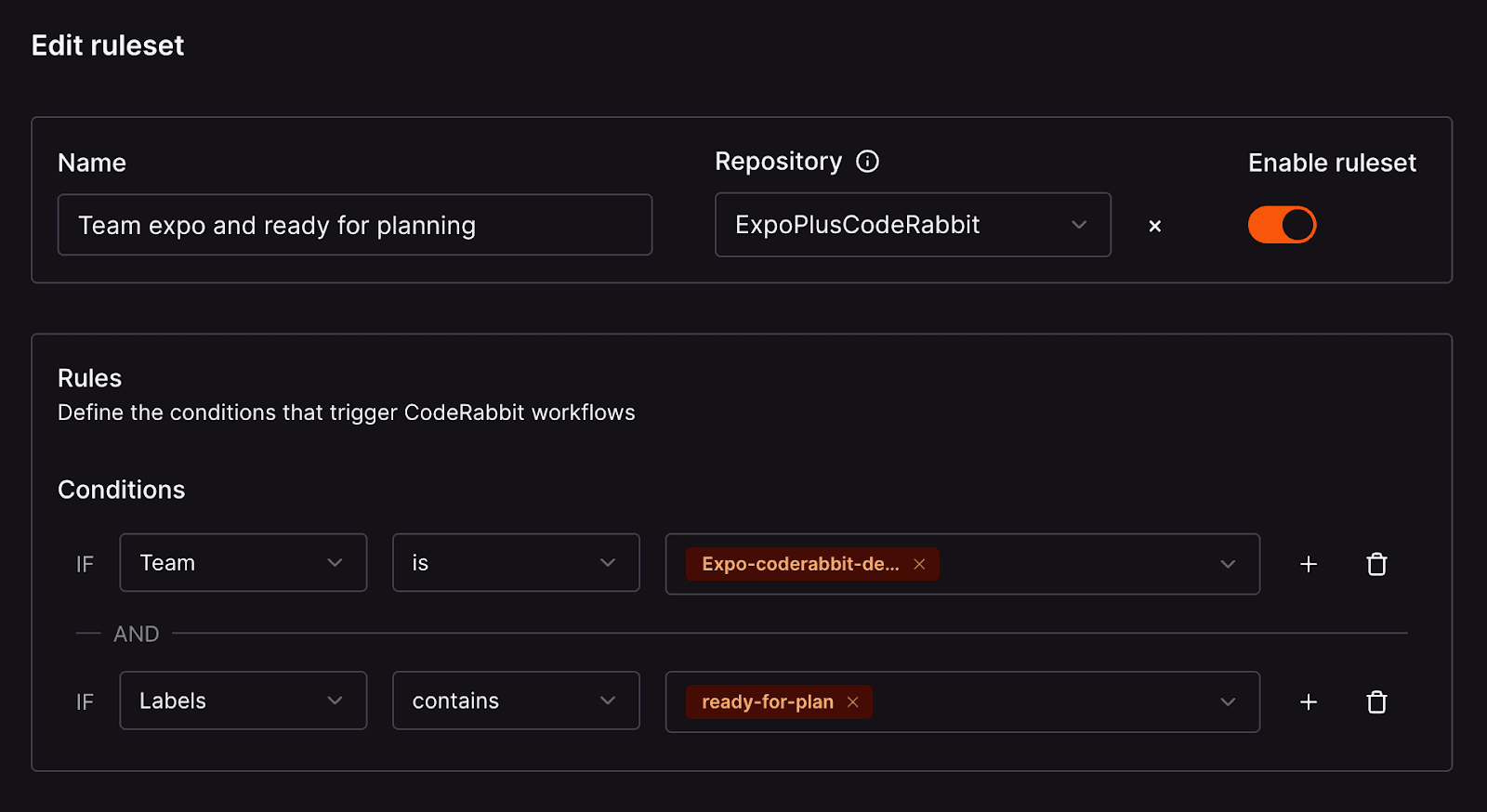The image size is (1487, 812).
Task: Click the ruleset Name text field
Action: pyautogui.click(x=354, y=225)
